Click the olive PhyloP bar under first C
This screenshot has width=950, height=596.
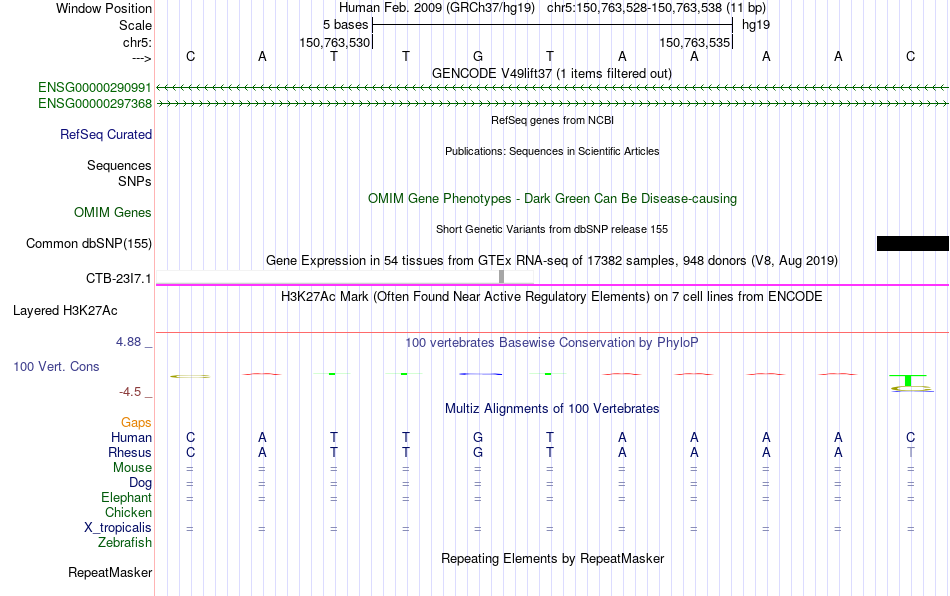click(x=190, y=377)
